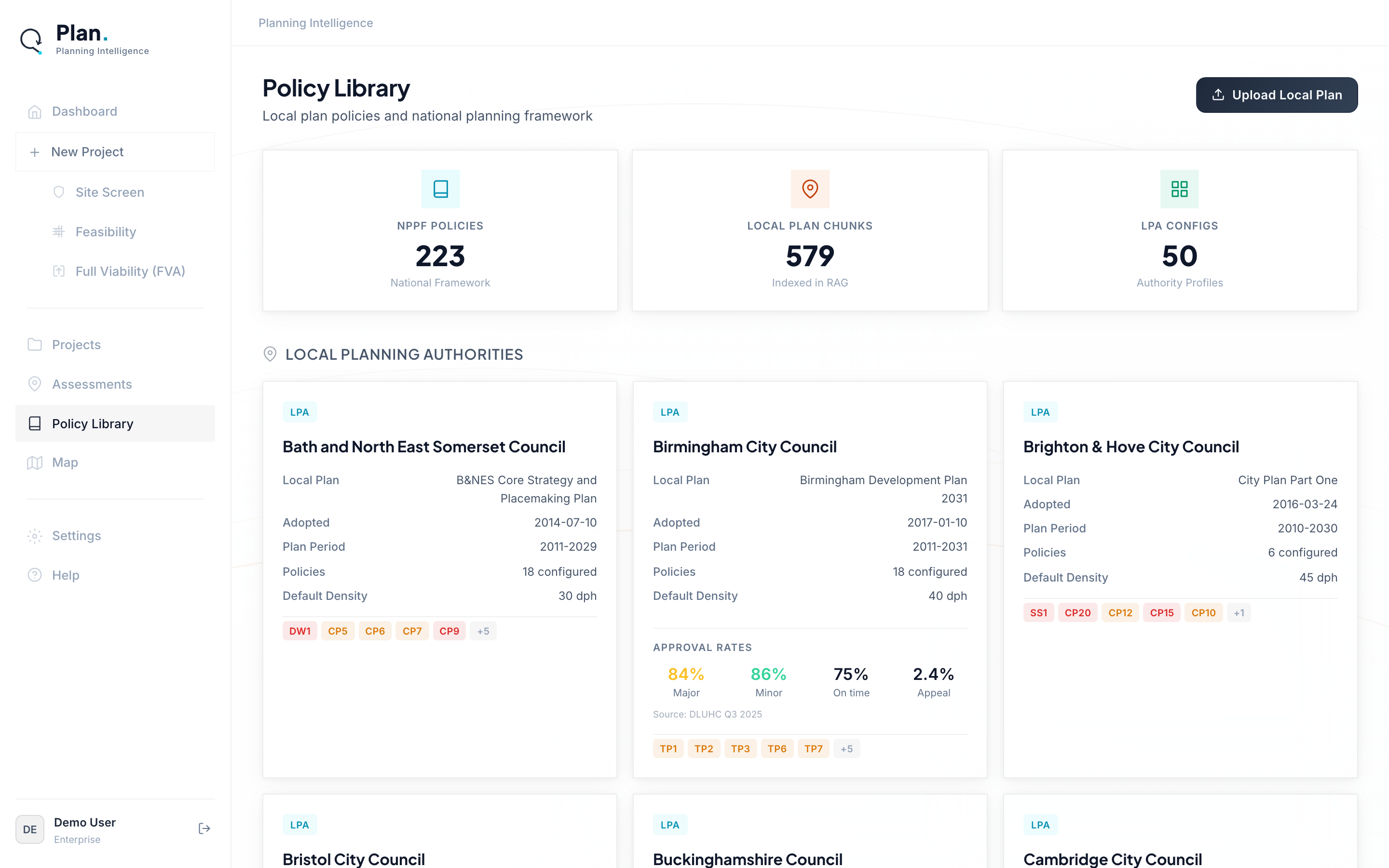
Task: Start a New Project
Action: [x=87, y=151]
